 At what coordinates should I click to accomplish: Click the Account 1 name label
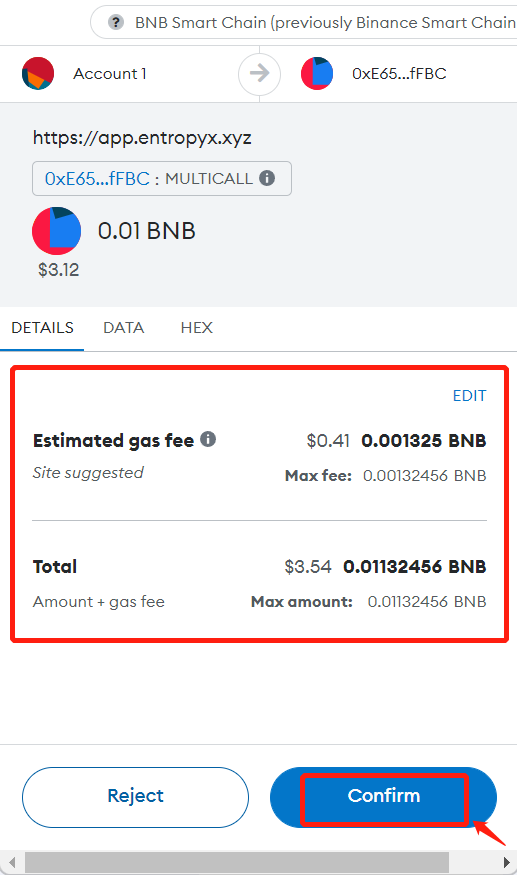[x=110, y=74]
